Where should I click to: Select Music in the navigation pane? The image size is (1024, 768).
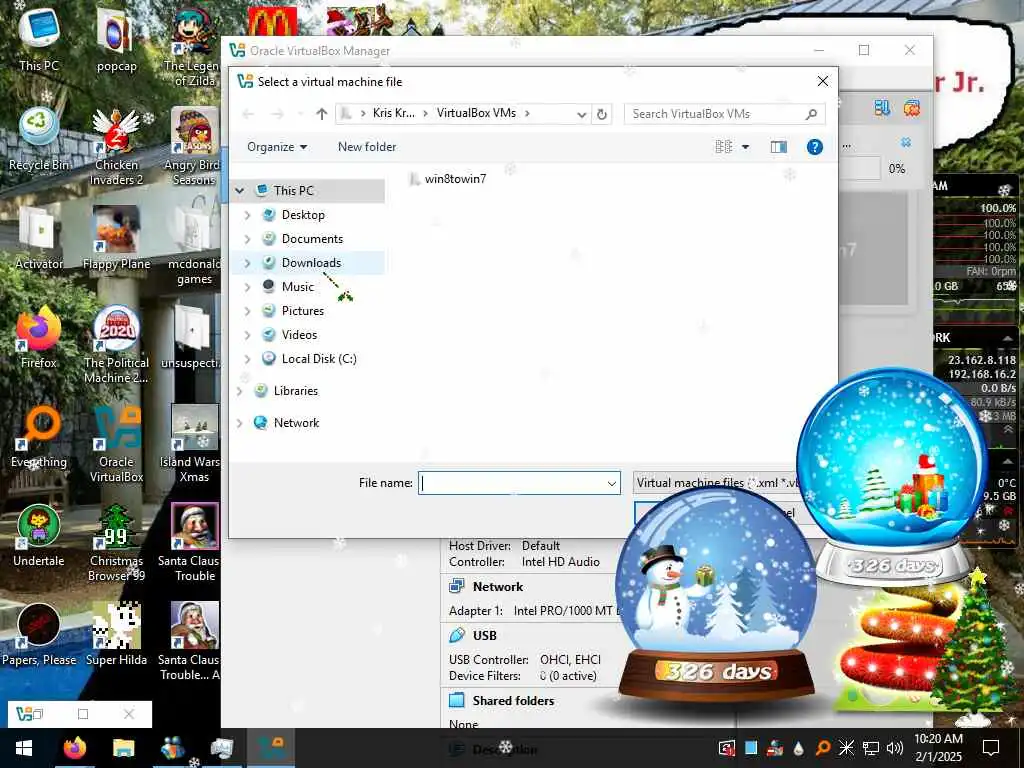(x=298, y=287)
